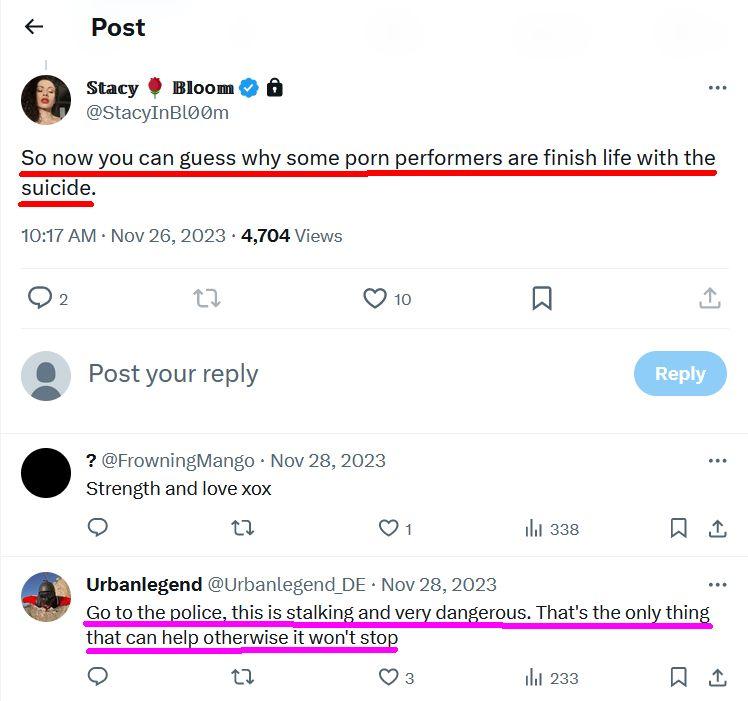Share the main post
This screenshot has width=748, height=701.
pyautogui.click(x=709, y=298)
